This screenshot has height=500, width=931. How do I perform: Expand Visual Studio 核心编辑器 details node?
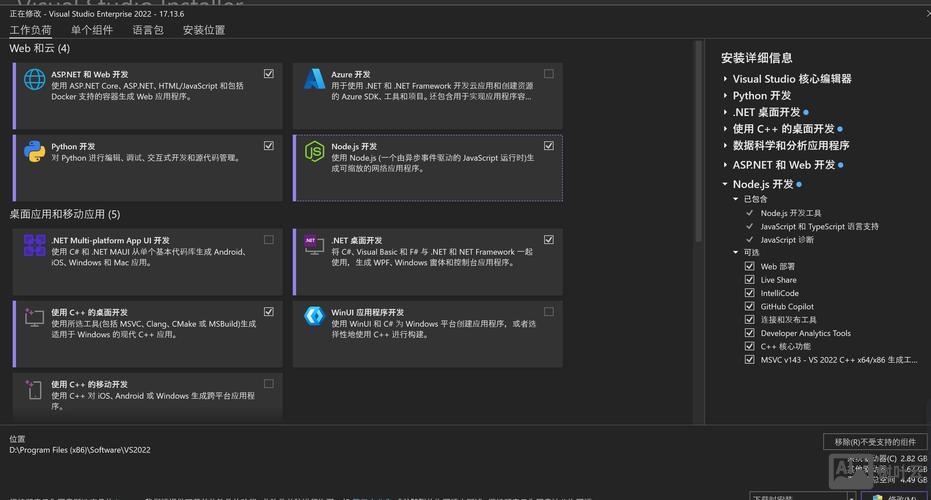[x=725, y=78]
